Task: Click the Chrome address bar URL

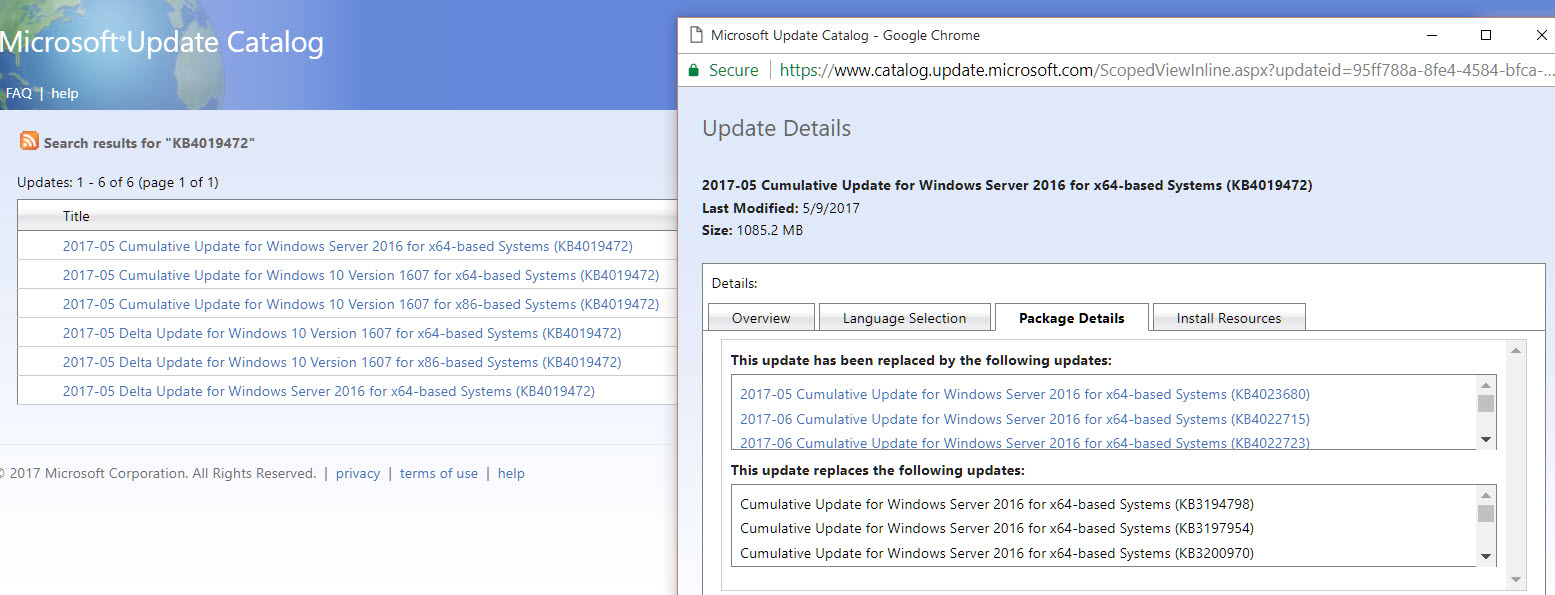Action: pyautogui.click(x=1166, y=70)
